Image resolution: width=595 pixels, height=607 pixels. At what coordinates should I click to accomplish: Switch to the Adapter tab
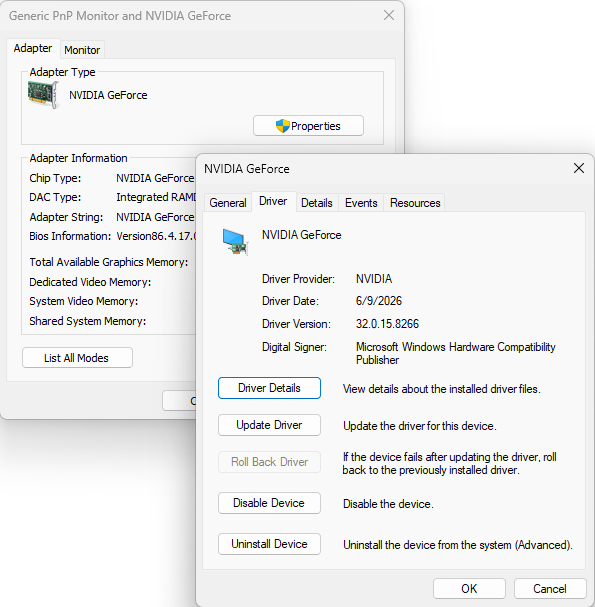33,48
